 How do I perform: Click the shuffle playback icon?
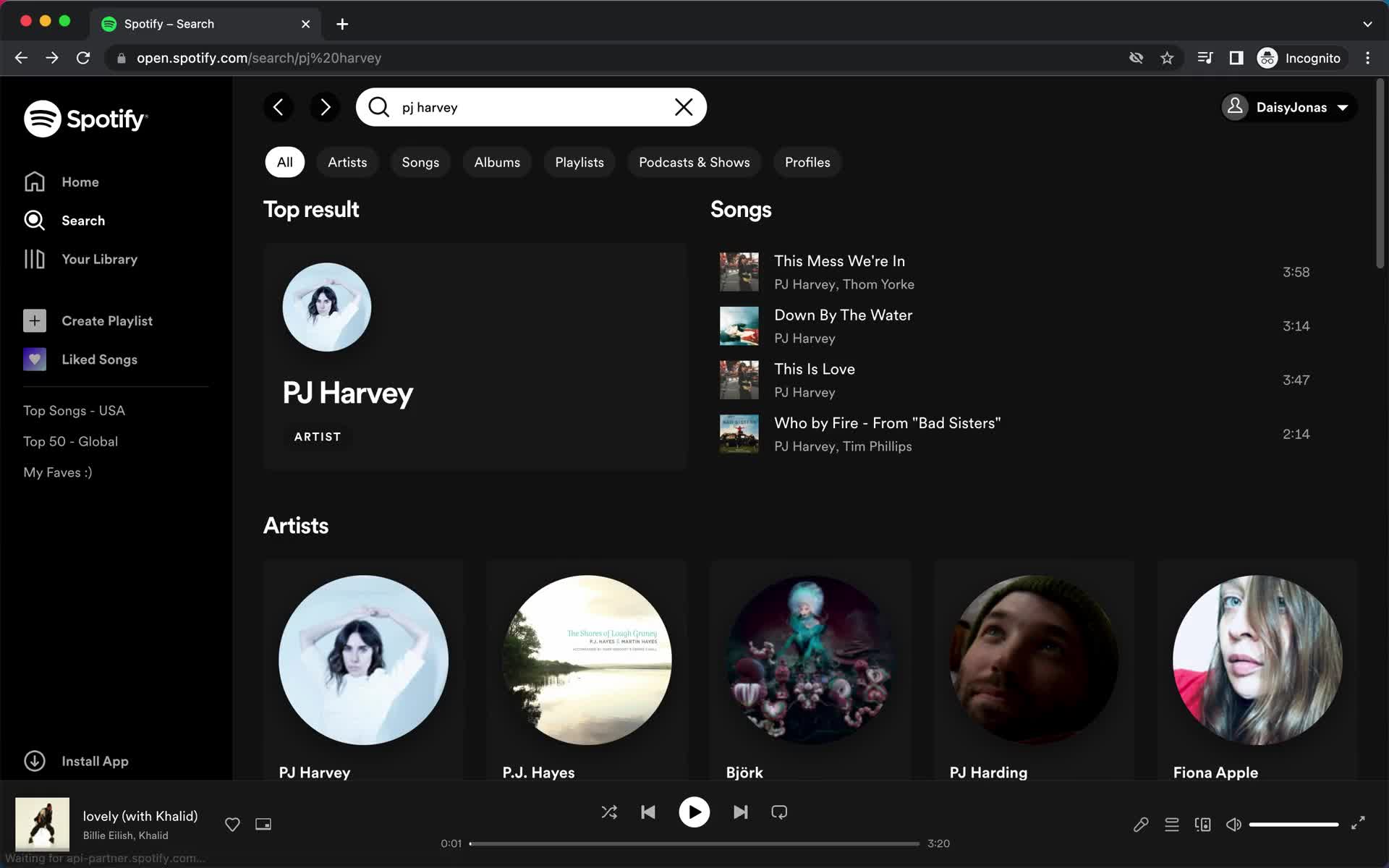[609, 812]
